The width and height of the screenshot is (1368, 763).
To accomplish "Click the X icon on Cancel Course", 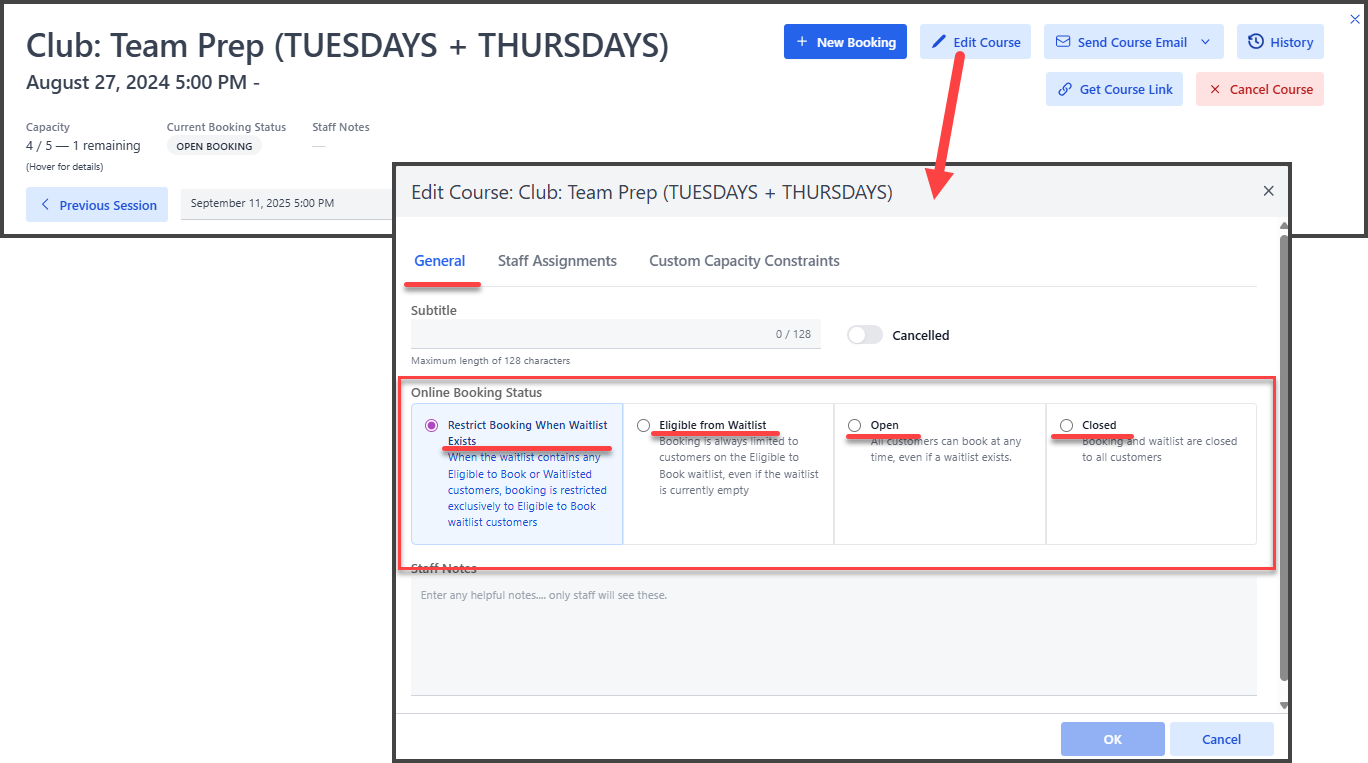I will point(1215,89).
